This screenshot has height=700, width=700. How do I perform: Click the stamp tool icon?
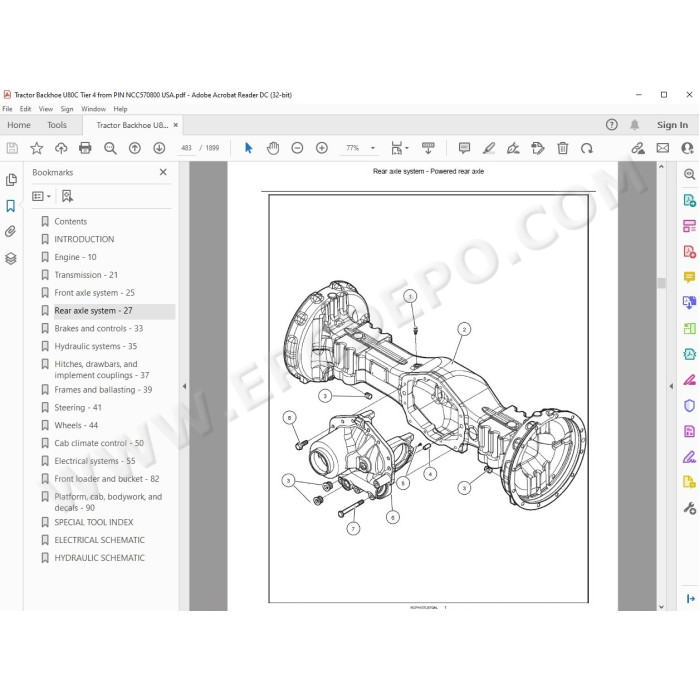pyautogui.click(x=538, y=148)
